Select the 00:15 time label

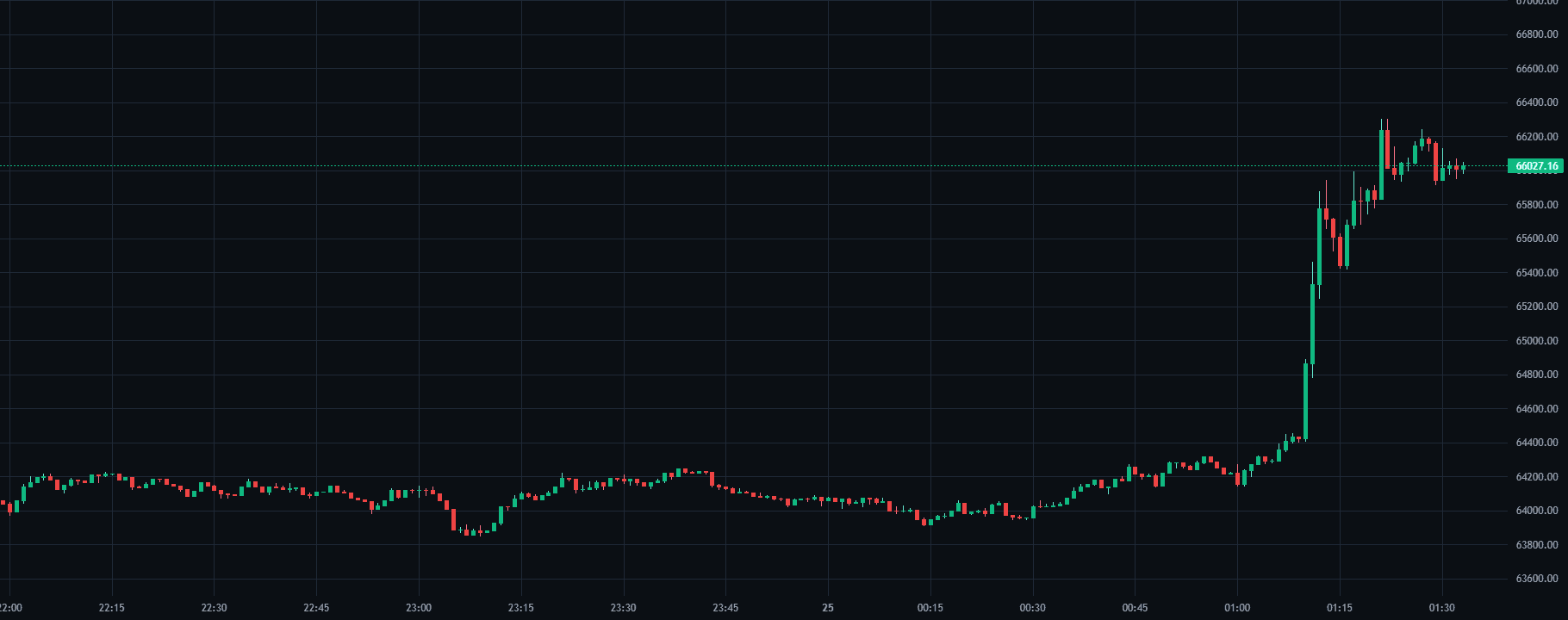(x=930, y=608)
